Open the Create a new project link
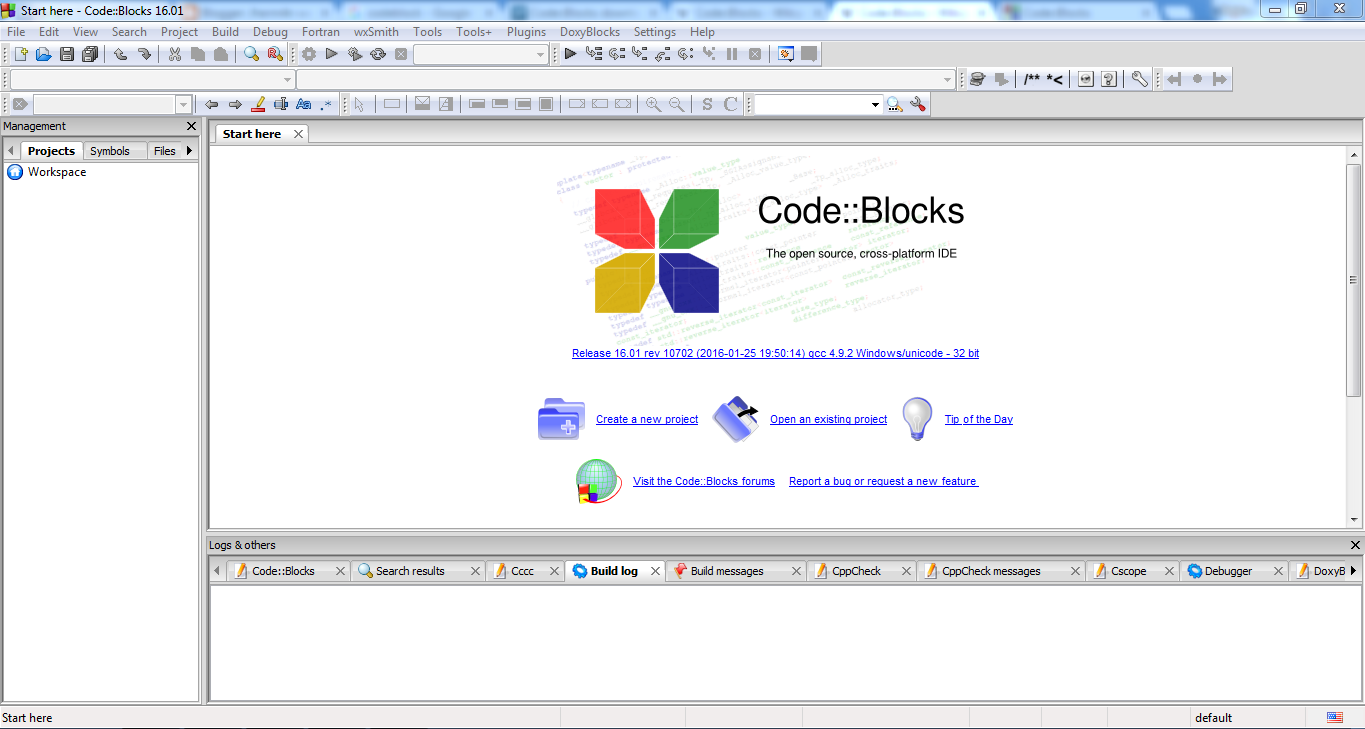This screenshot has width=1365, height=729. tap(646, 419)
